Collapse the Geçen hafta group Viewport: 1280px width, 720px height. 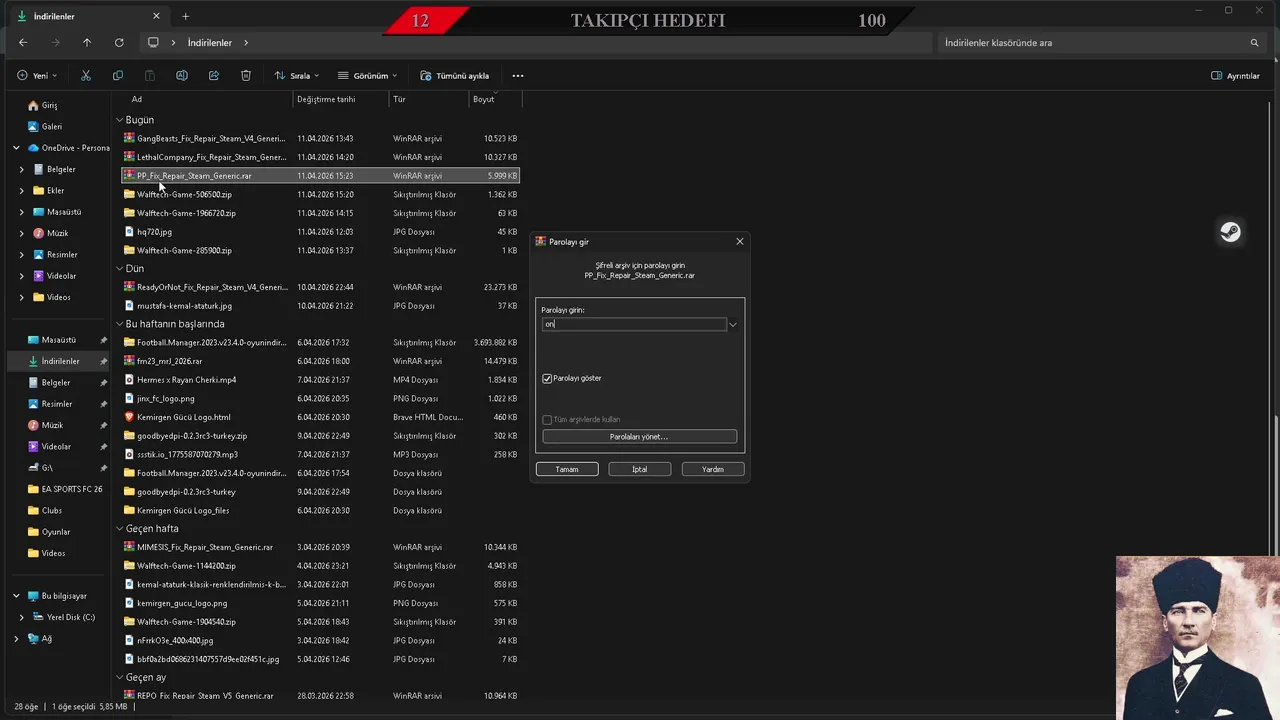click(120, 528)
